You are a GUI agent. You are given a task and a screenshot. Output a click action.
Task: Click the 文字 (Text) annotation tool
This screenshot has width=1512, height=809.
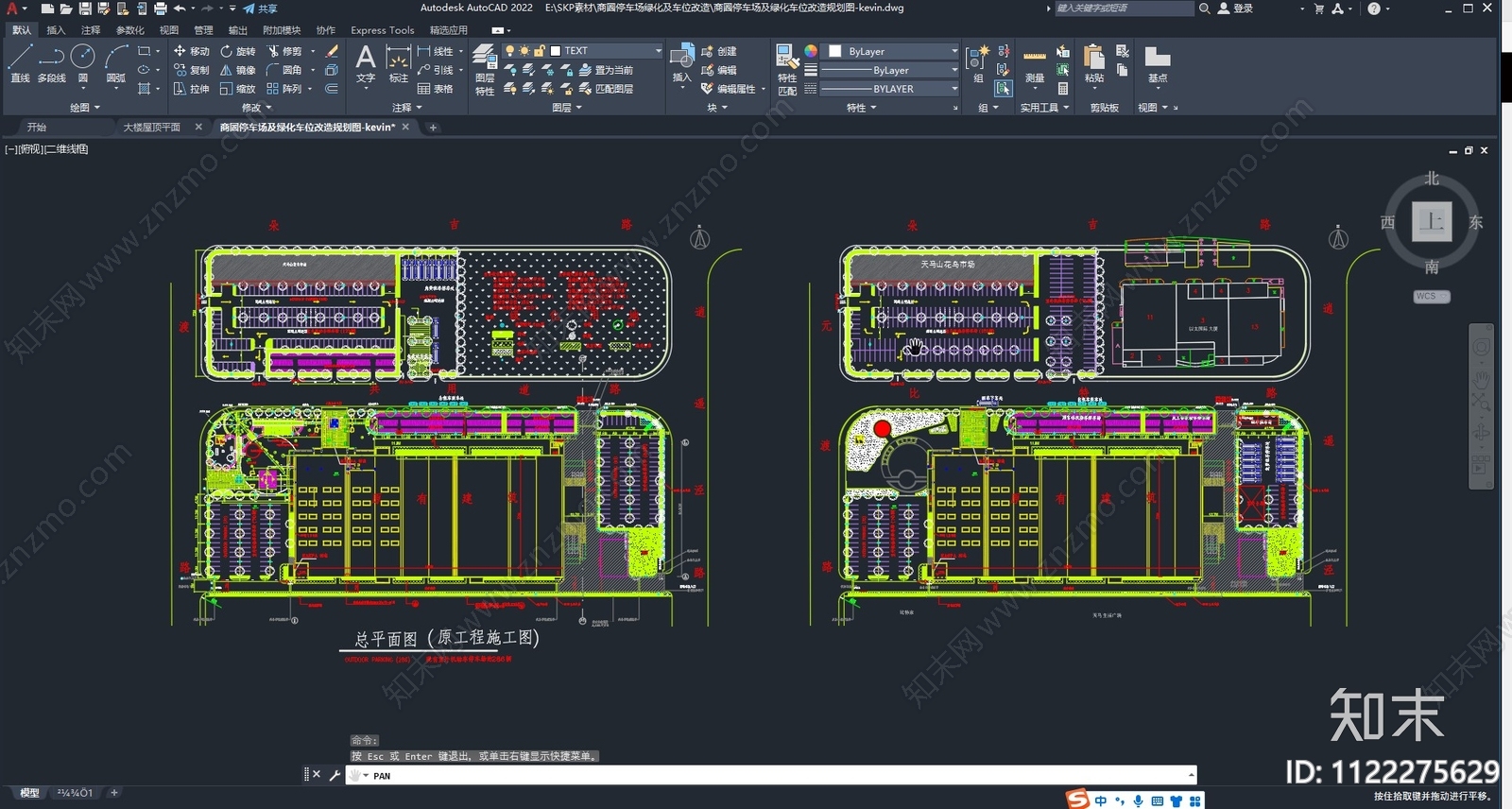[x=366, y=63]
